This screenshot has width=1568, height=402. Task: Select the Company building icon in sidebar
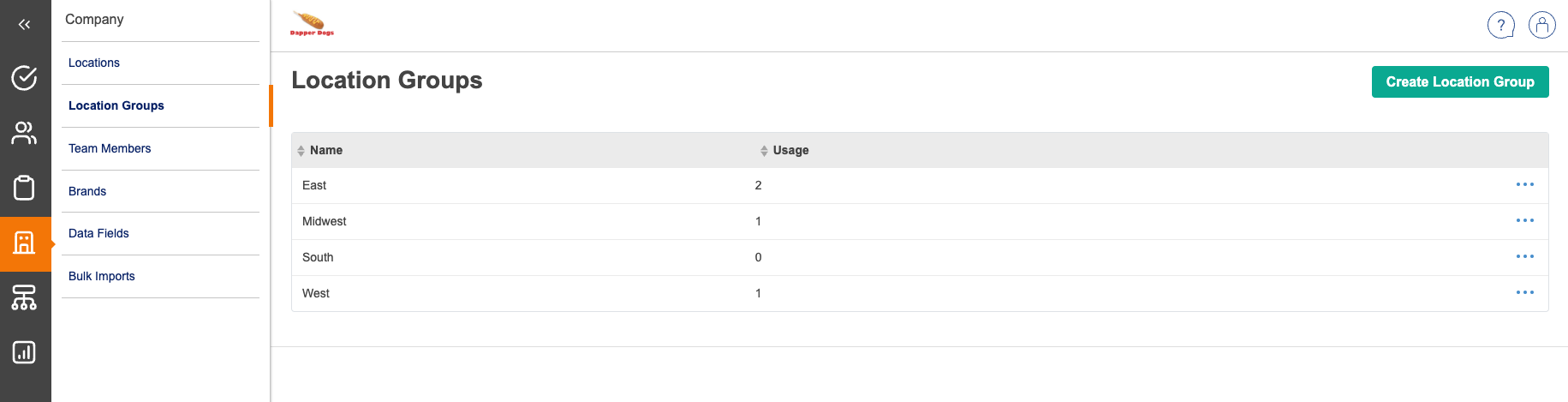[24, 243]
